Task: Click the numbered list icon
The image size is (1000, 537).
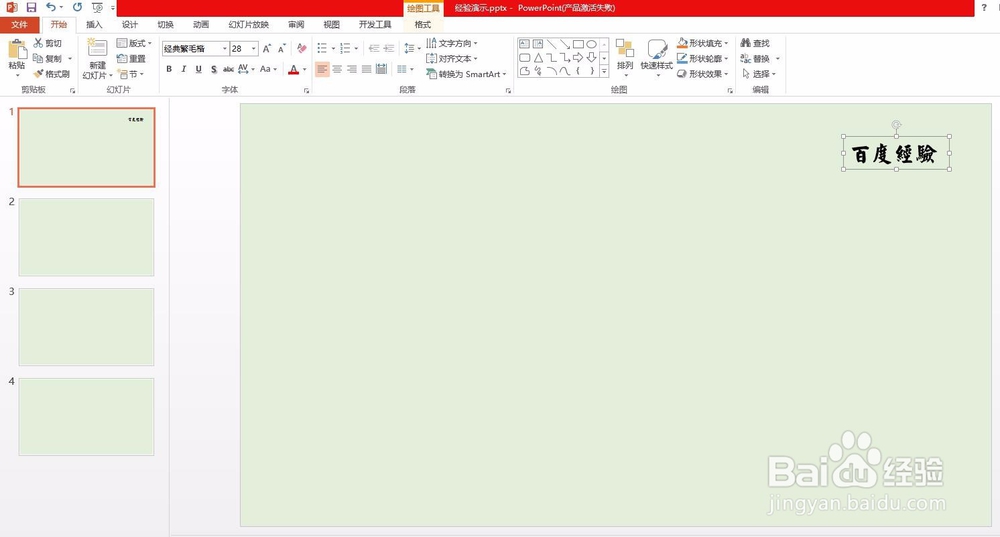Action: pos(345,48)
